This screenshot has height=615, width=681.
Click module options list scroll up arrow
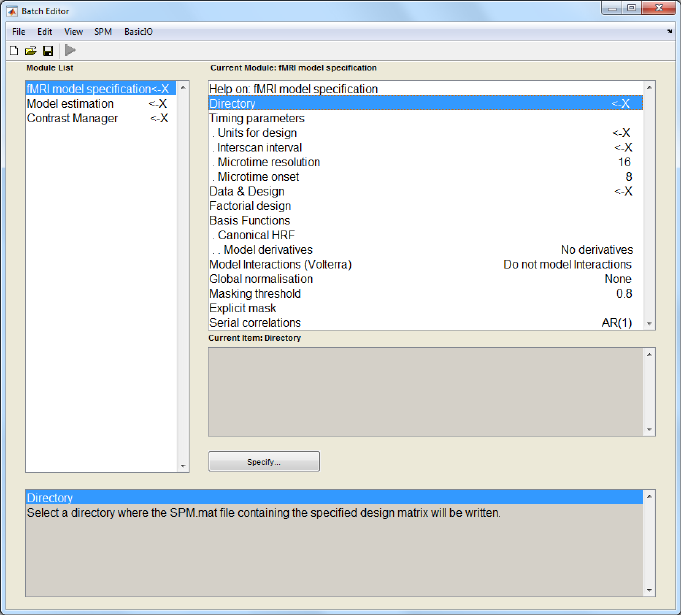coord(649,88)
